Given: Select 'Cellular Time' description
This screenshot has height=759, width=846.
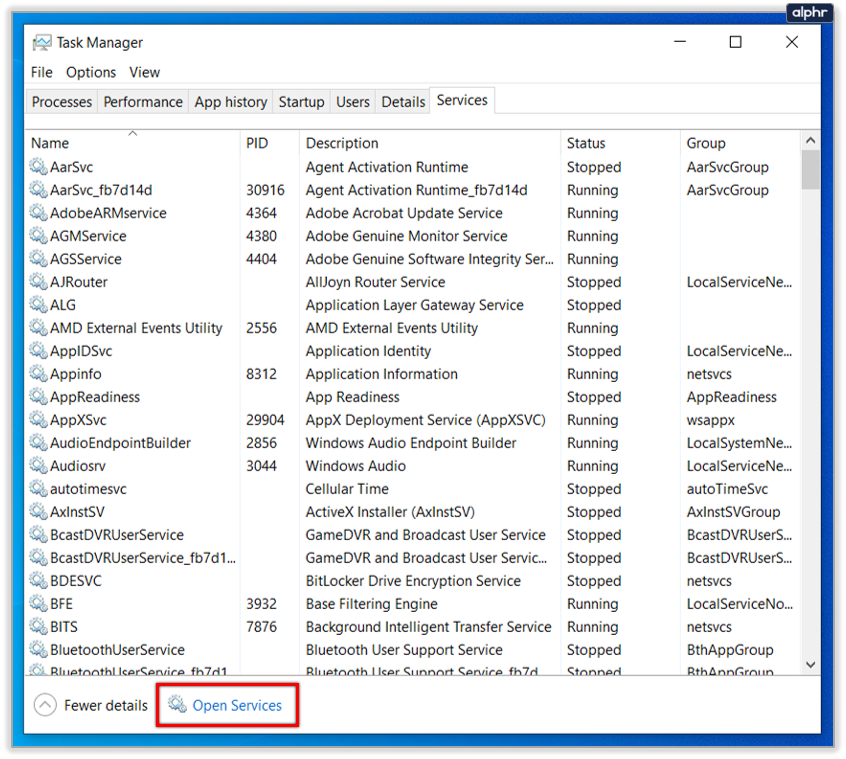Looking at the screenshot, I should (x=347, y=489).
